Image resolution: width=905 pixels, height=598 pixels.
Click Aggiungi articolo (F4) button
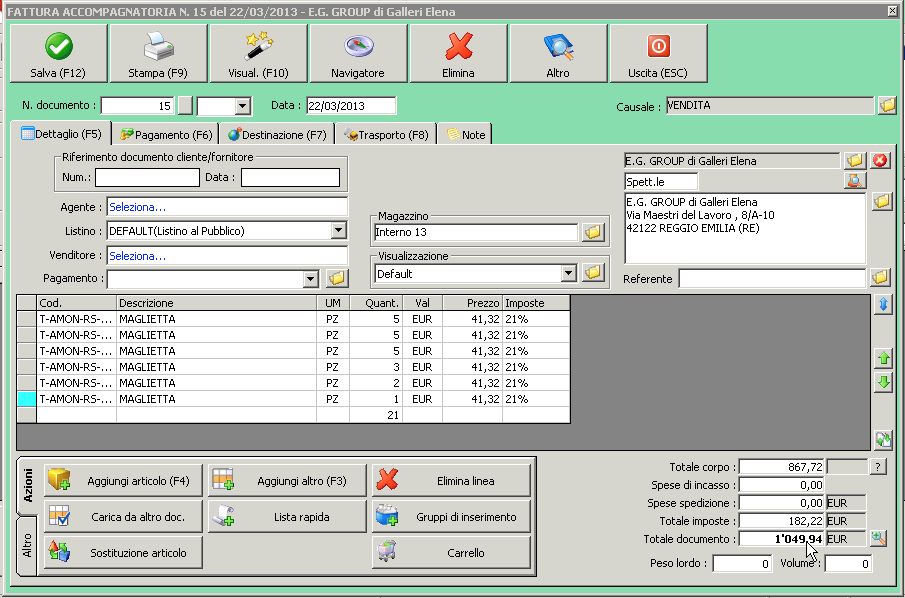[x=124, y=481]
